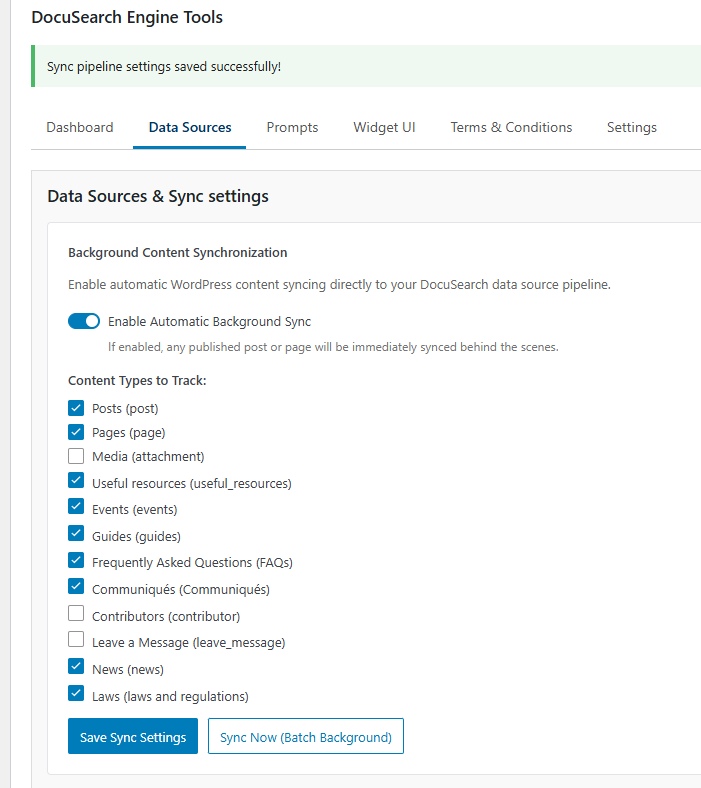This screenshot has height=788, width=701.
Task: Click the 'Enable automatic WordPress content syncing' description
Action: (x=339, y=285)
